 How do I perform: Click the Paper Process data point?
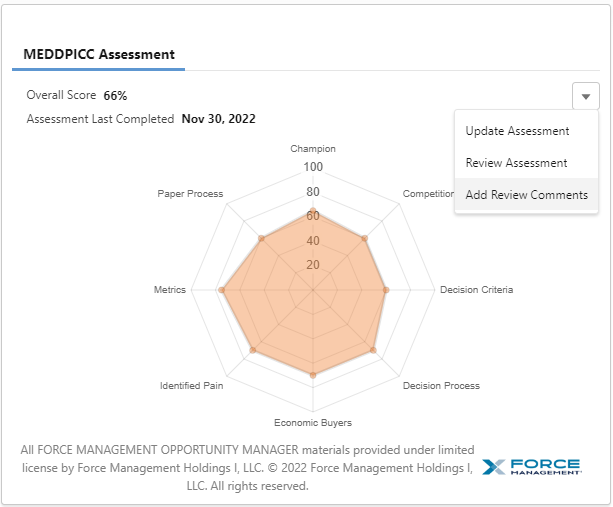tap(261, 238)
